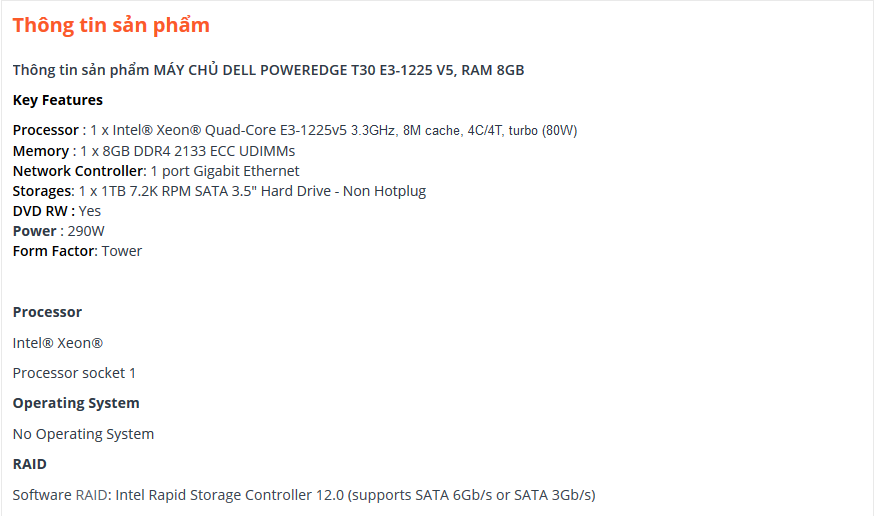Click the 'Storages' label
Image resolution: width=874 pixels, height=516 pixels.
[x=42, y=191]
